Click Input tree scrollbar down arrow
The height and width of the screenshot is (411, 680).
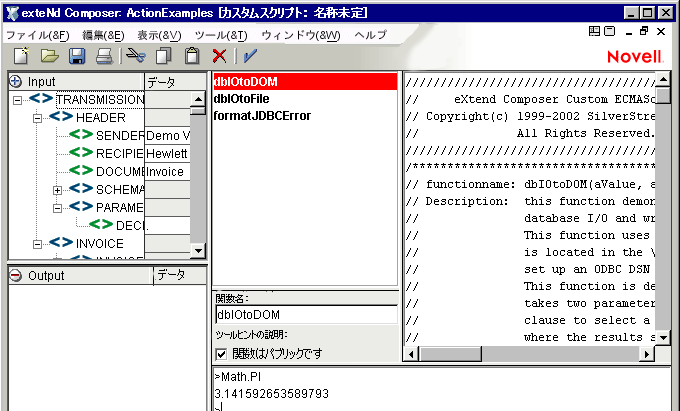tap(198, 251)
